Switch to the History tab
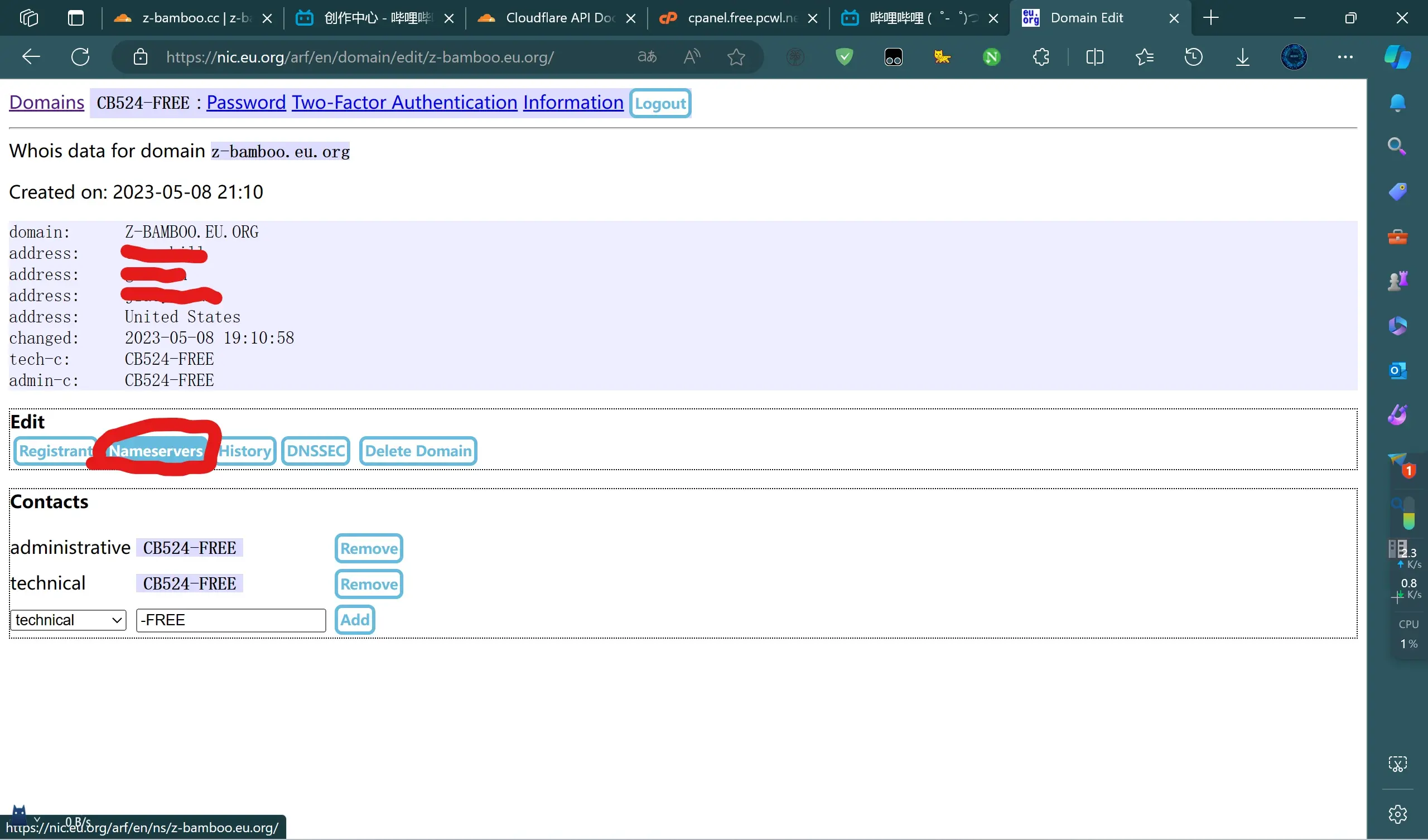This screenshot has width=1428, height=840. 245,450
